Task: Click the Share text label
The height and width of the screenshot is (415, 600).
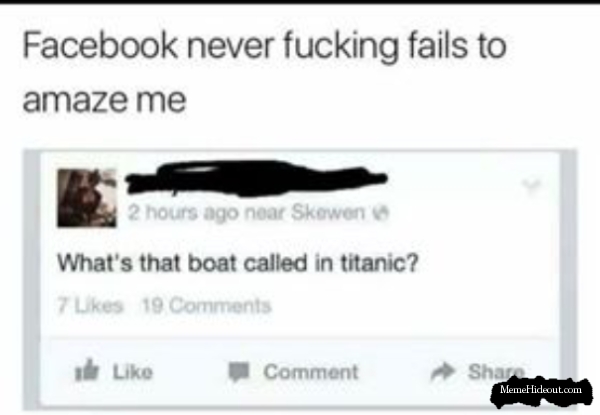Action: pos(496,371)
